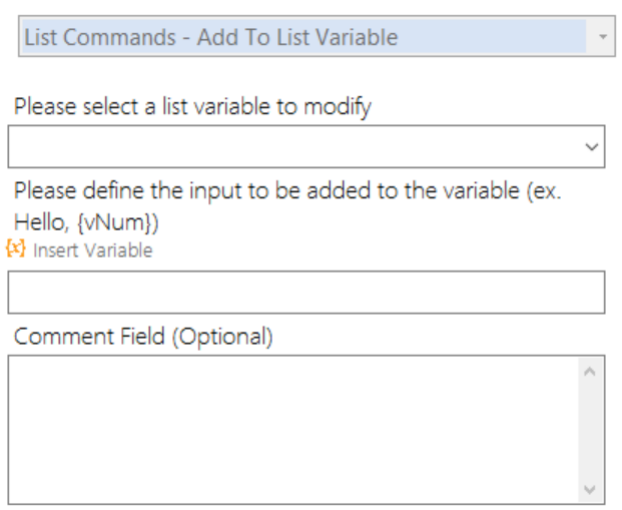Click the bottom area of comment box
The width and height of the screenshot is (622, 510).
[x=290, y=485]
